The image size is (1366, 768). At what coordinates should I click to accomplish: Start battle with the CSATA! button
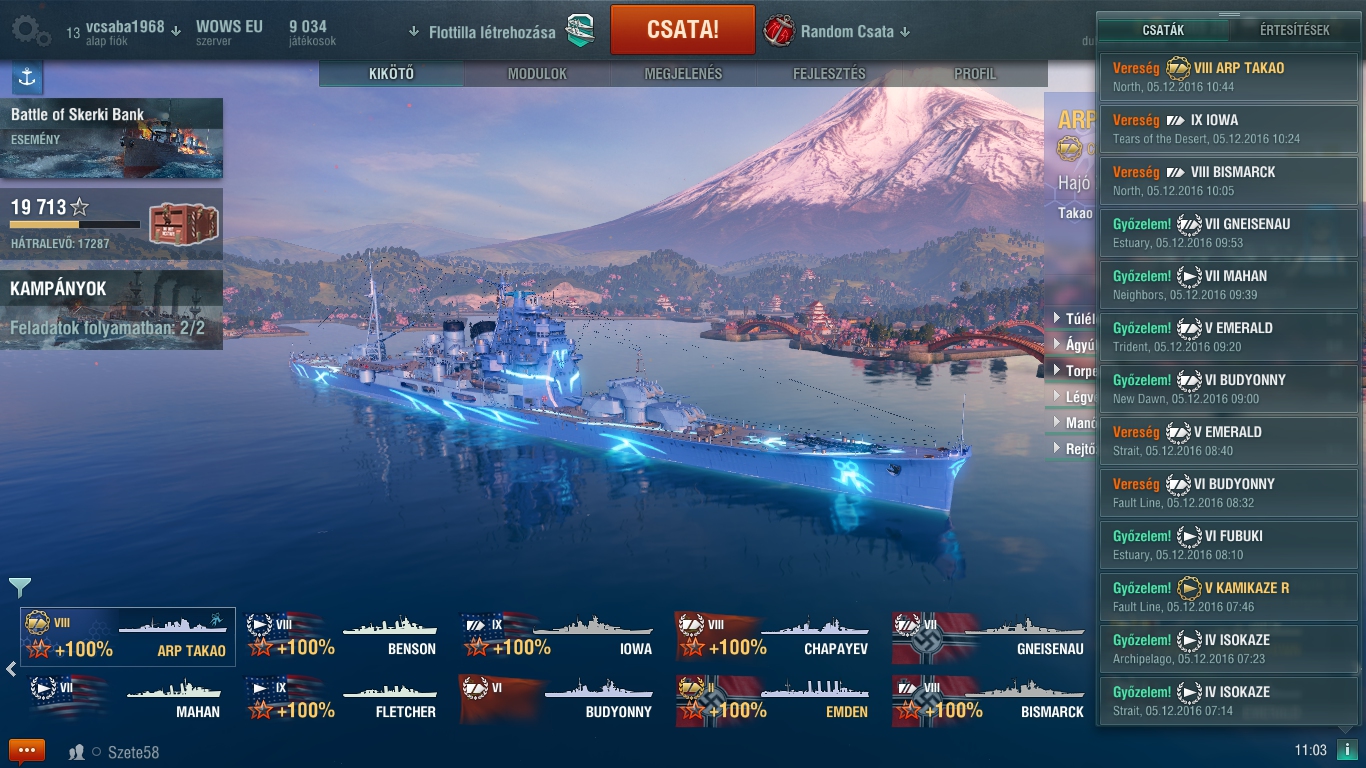point(683,30)
